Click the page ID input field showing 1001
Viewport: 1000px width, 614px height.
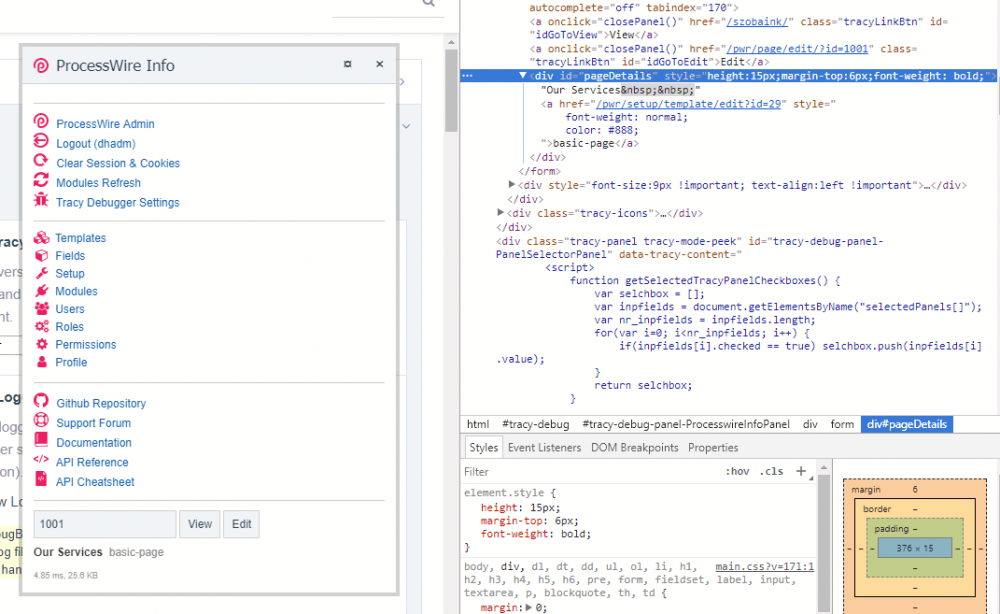click(x=104, y=524)
